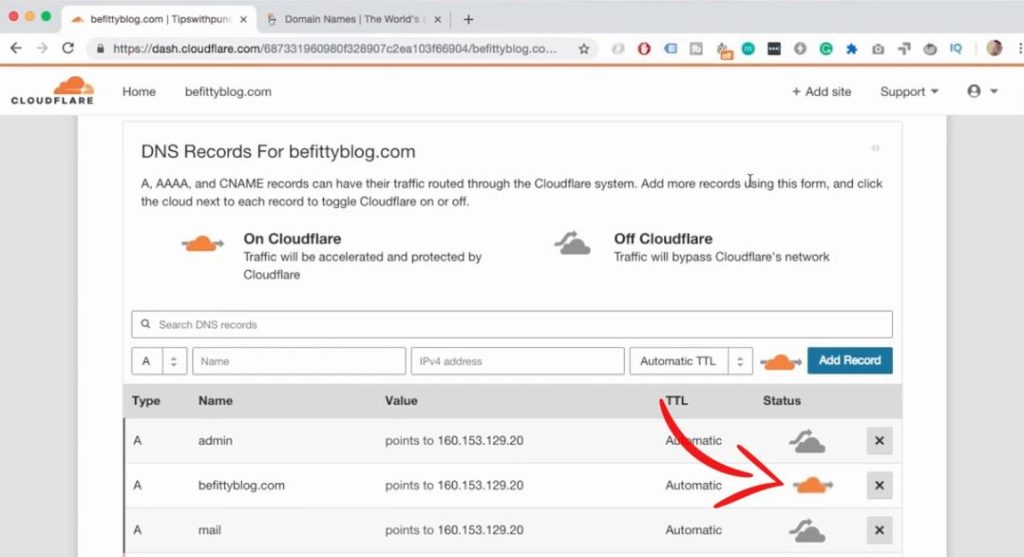This screenshot has width=1024, height=557.
Task: Open the camera screenshot extension
Action: [x=878, y=48]
